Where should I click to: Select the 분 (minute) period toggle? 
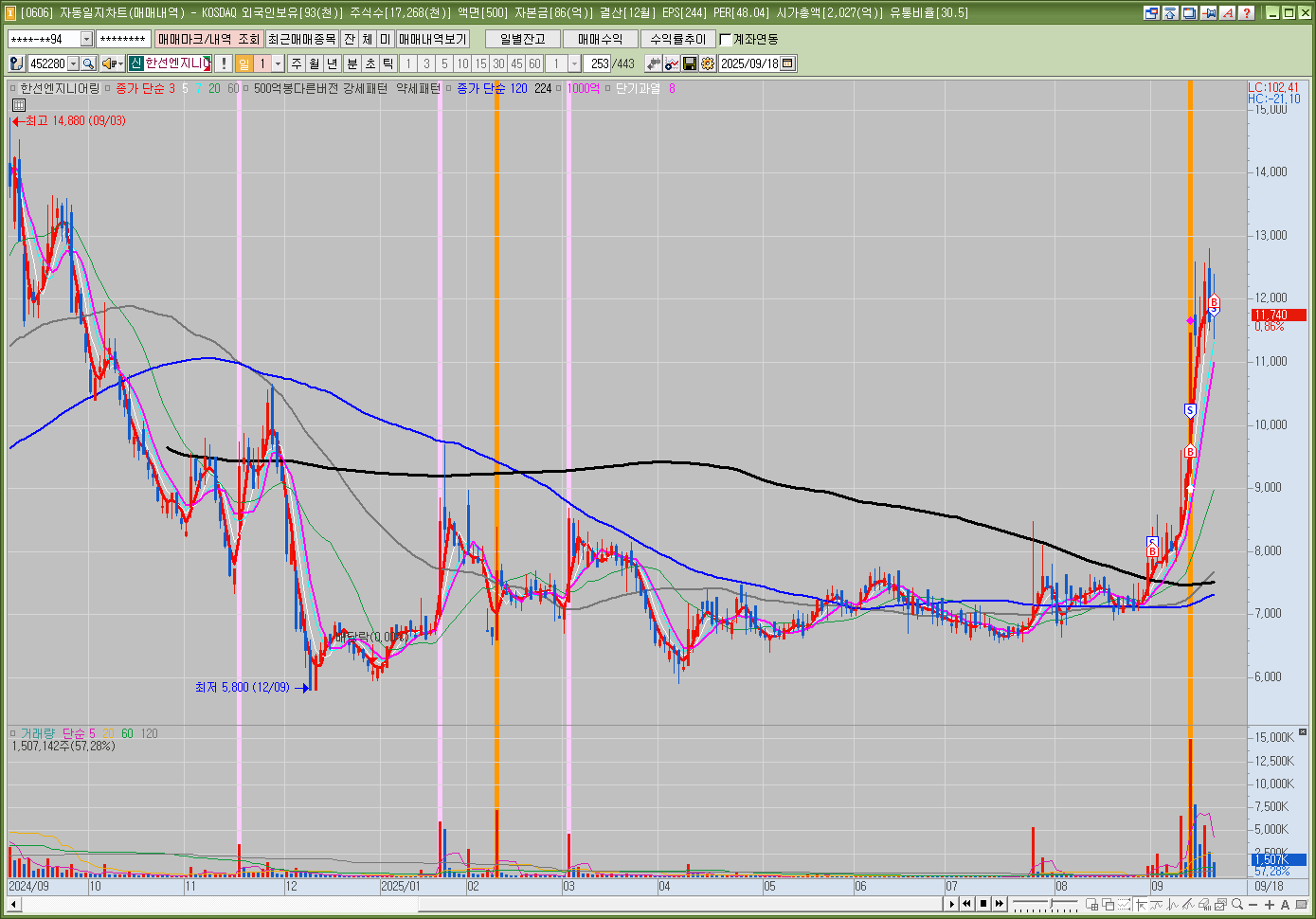click(352, 63)
